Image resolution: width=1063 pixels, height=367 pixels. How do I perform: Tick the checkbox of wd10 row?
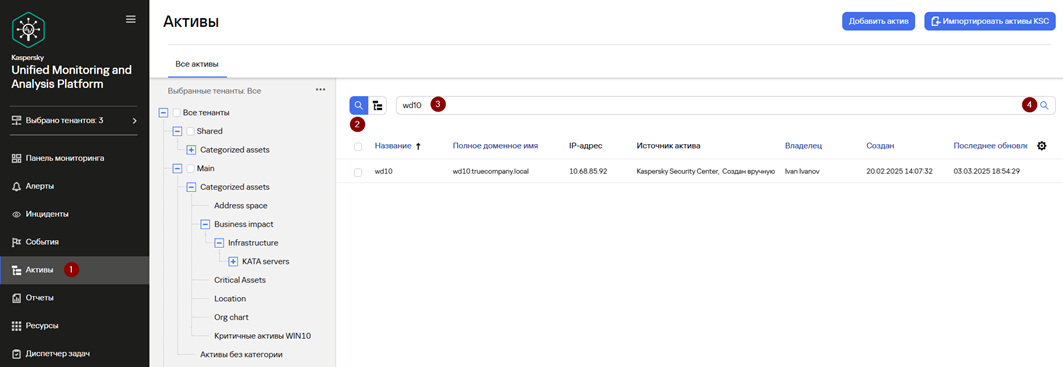pyautogui.click(x=358, y=172)
